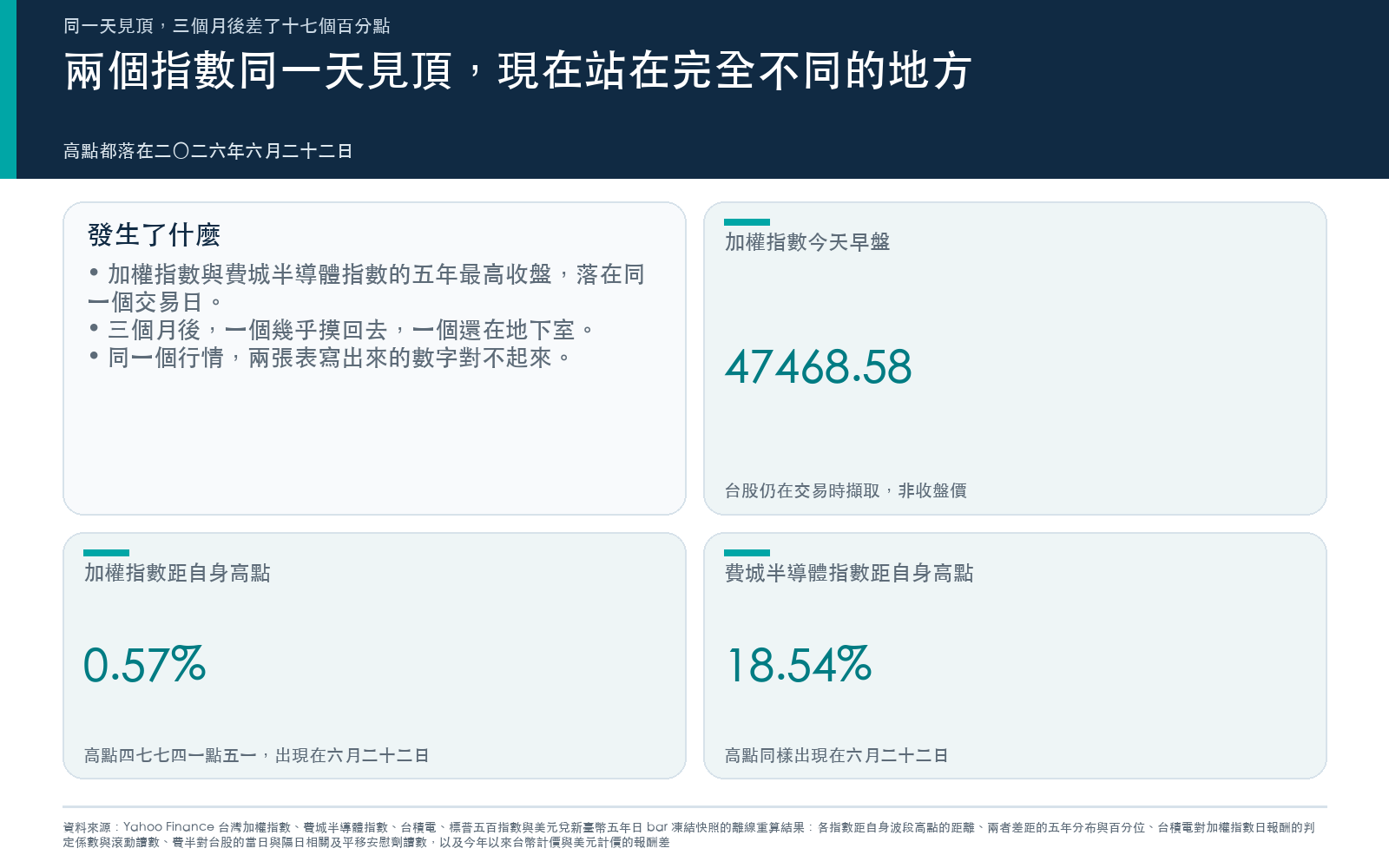
Task: Click the footer source text '資料來源：Yahoo Finance'
Action: pyautogui.click(x=139, y=827)
